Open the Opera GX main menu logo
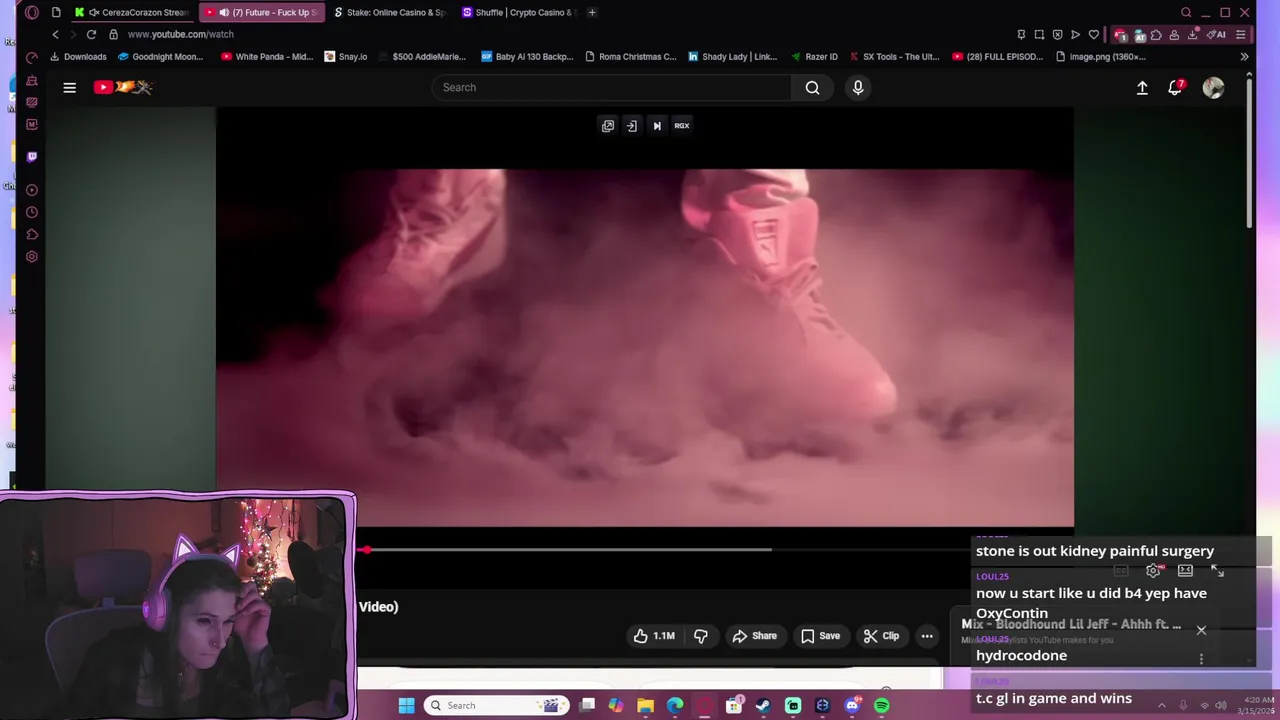Viewport: 1280px width, 720px height. 32,13
